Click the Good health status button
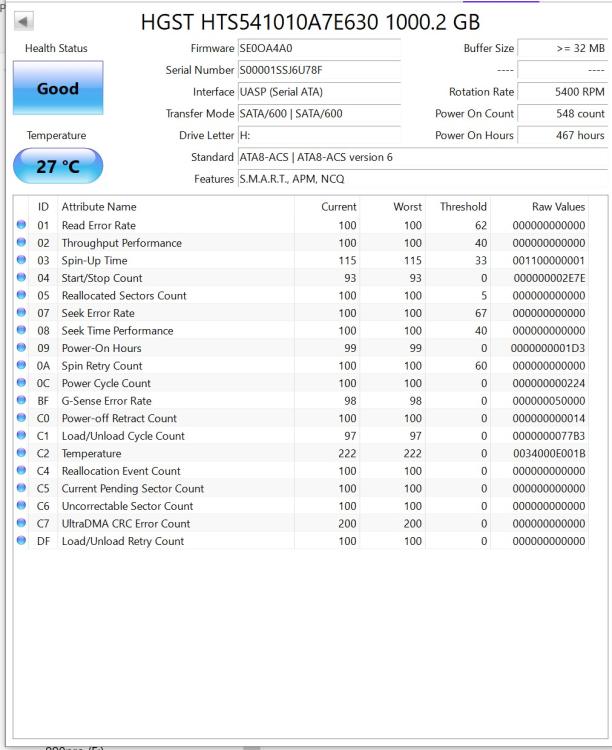 coord(58,88)
